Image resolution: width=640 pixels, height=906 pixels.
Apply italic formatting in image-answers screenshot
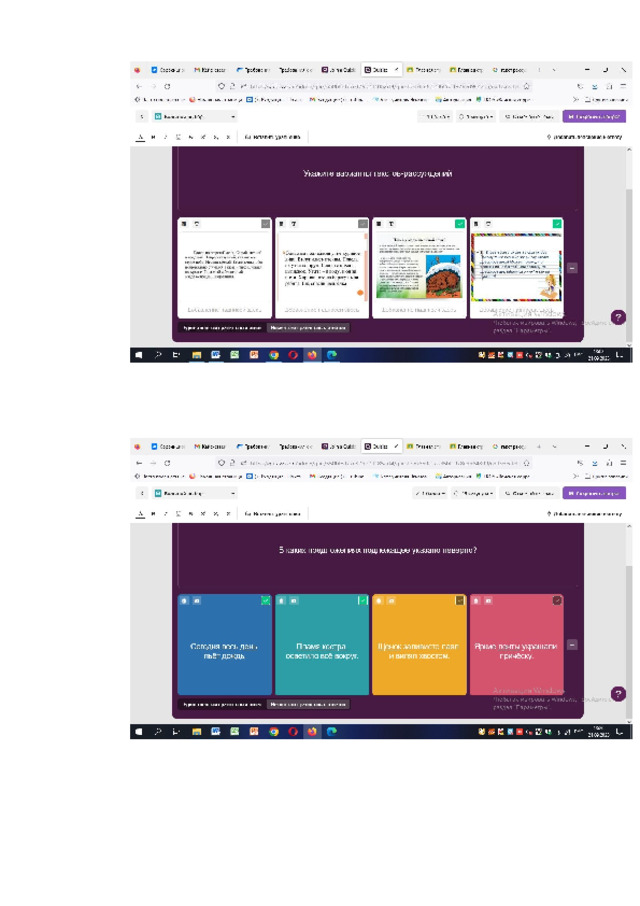(166, 137)
